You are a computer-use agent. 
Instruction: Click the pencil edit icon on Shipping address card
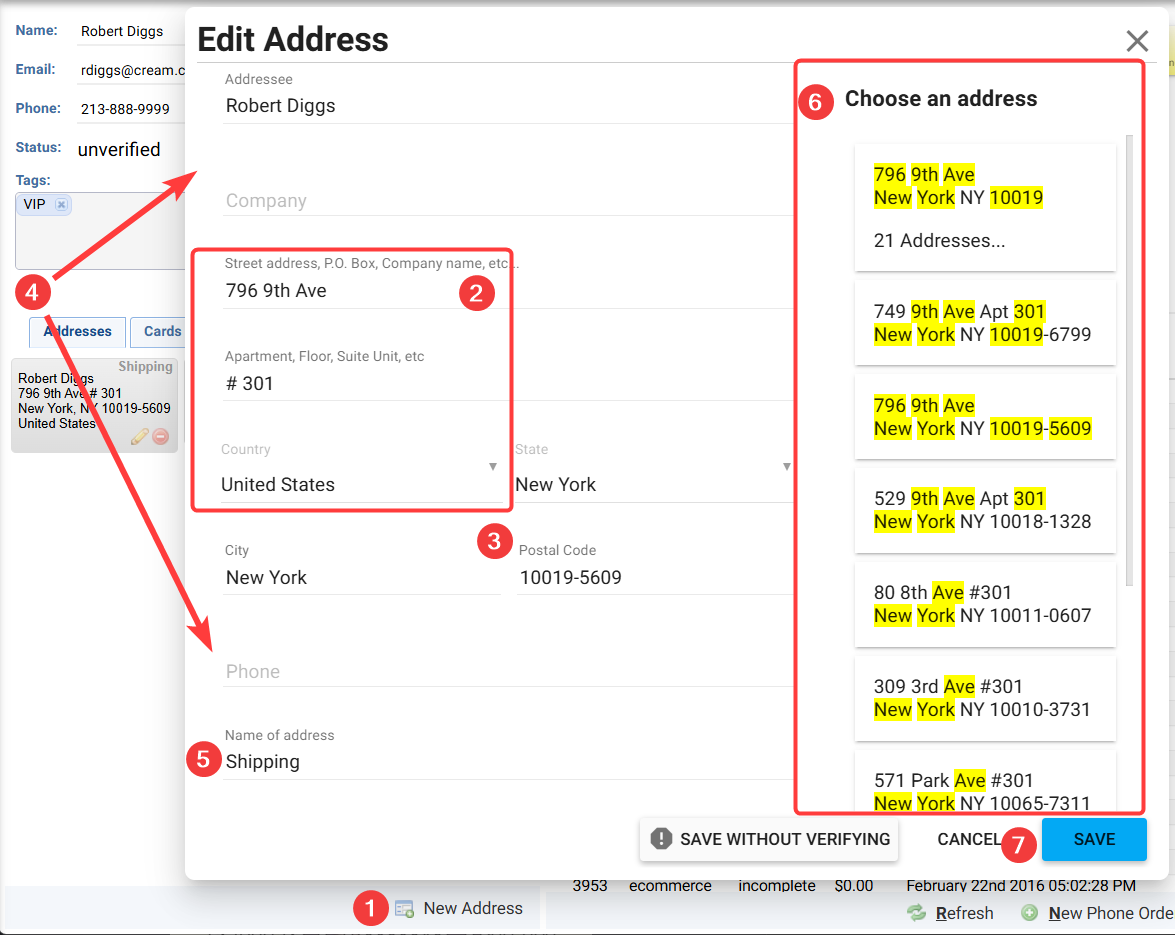tap(140, 437)
